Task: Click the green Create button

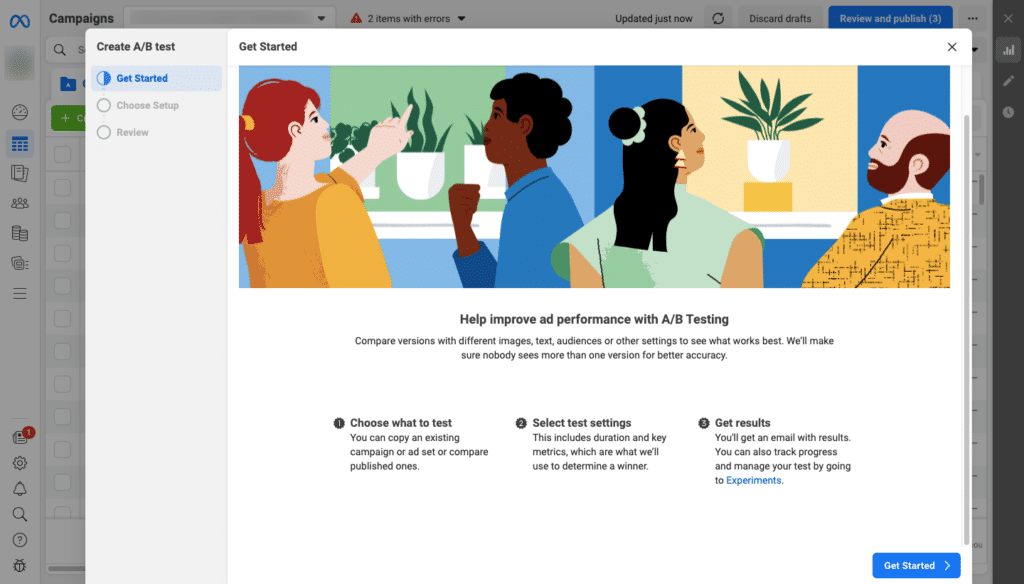Action: (69, 118)
